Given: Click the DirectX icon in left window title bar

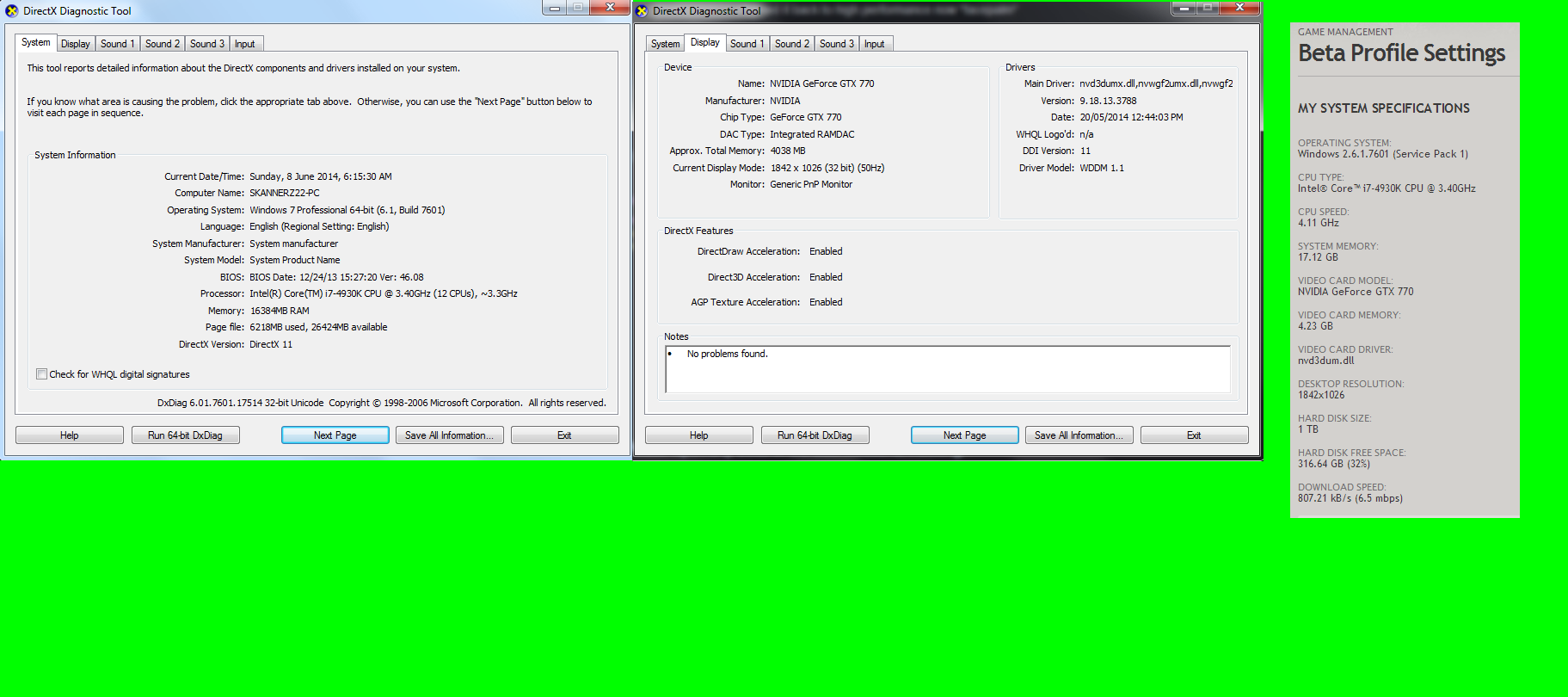Looking at the screenshot, I should [x=12, y=11].
